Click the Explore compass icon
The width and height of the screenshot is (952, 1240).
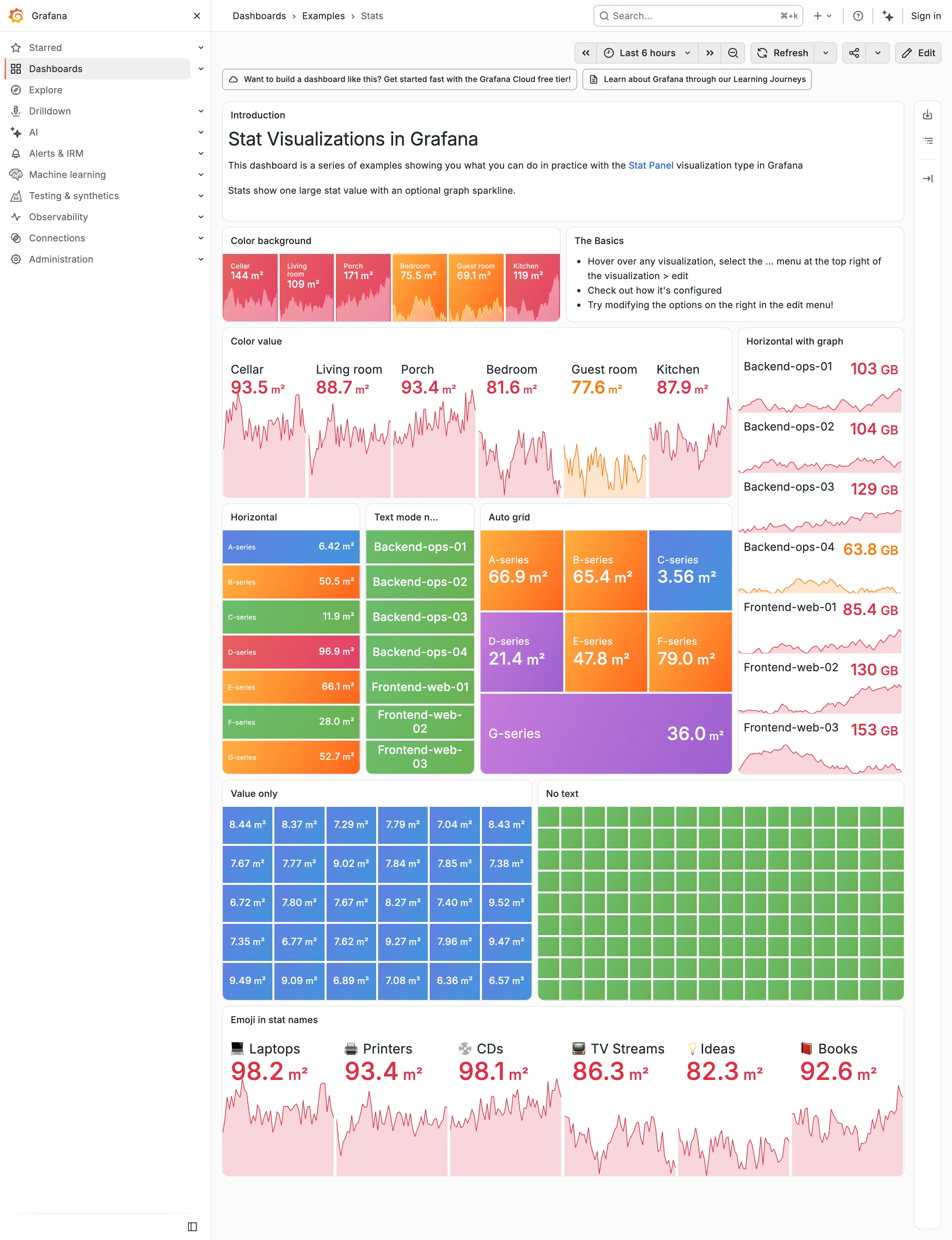pos(16,90)
